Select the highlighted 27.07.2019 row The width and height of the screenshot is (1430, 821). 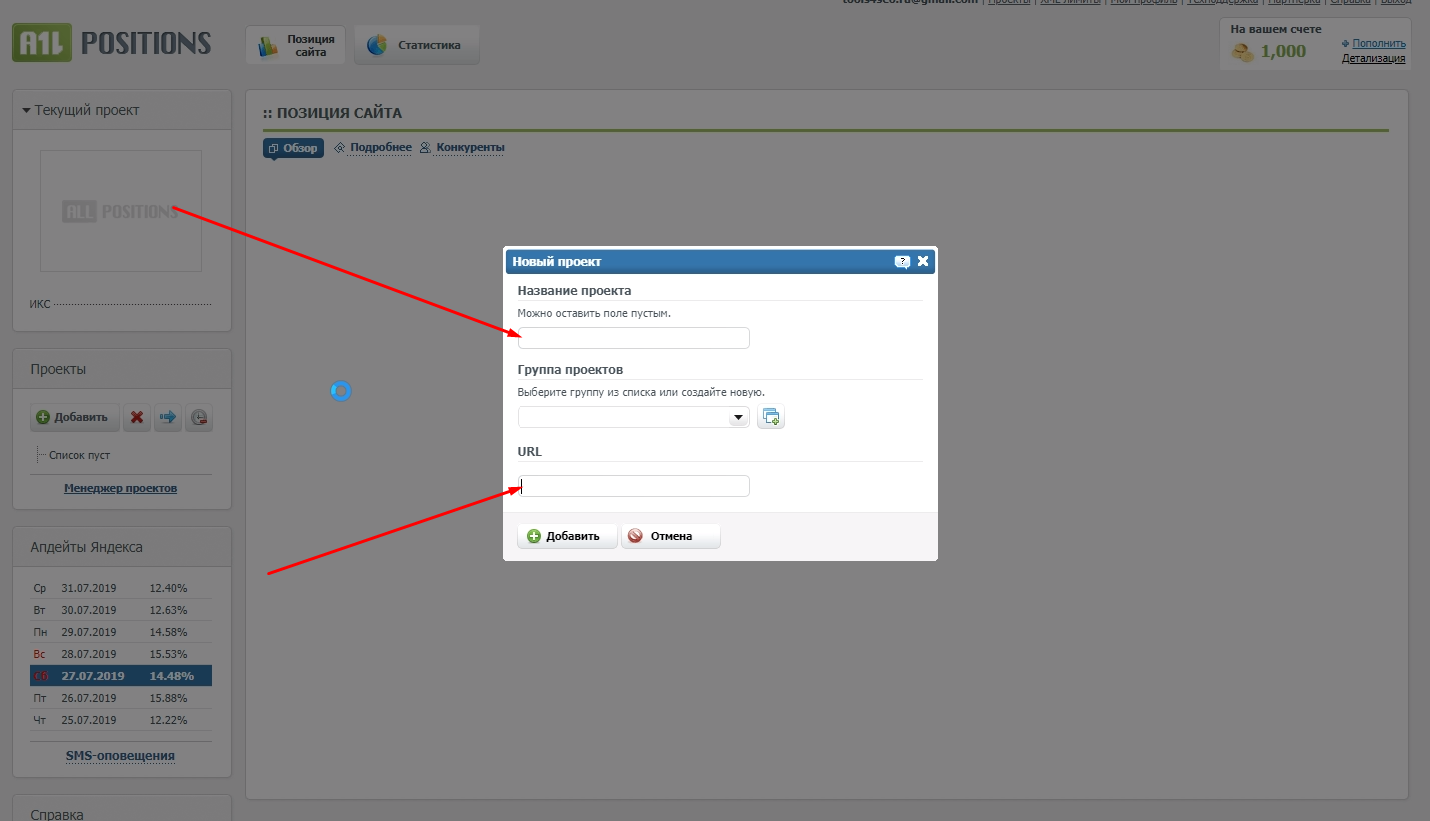pyautogui.click(x=121, y=676)
